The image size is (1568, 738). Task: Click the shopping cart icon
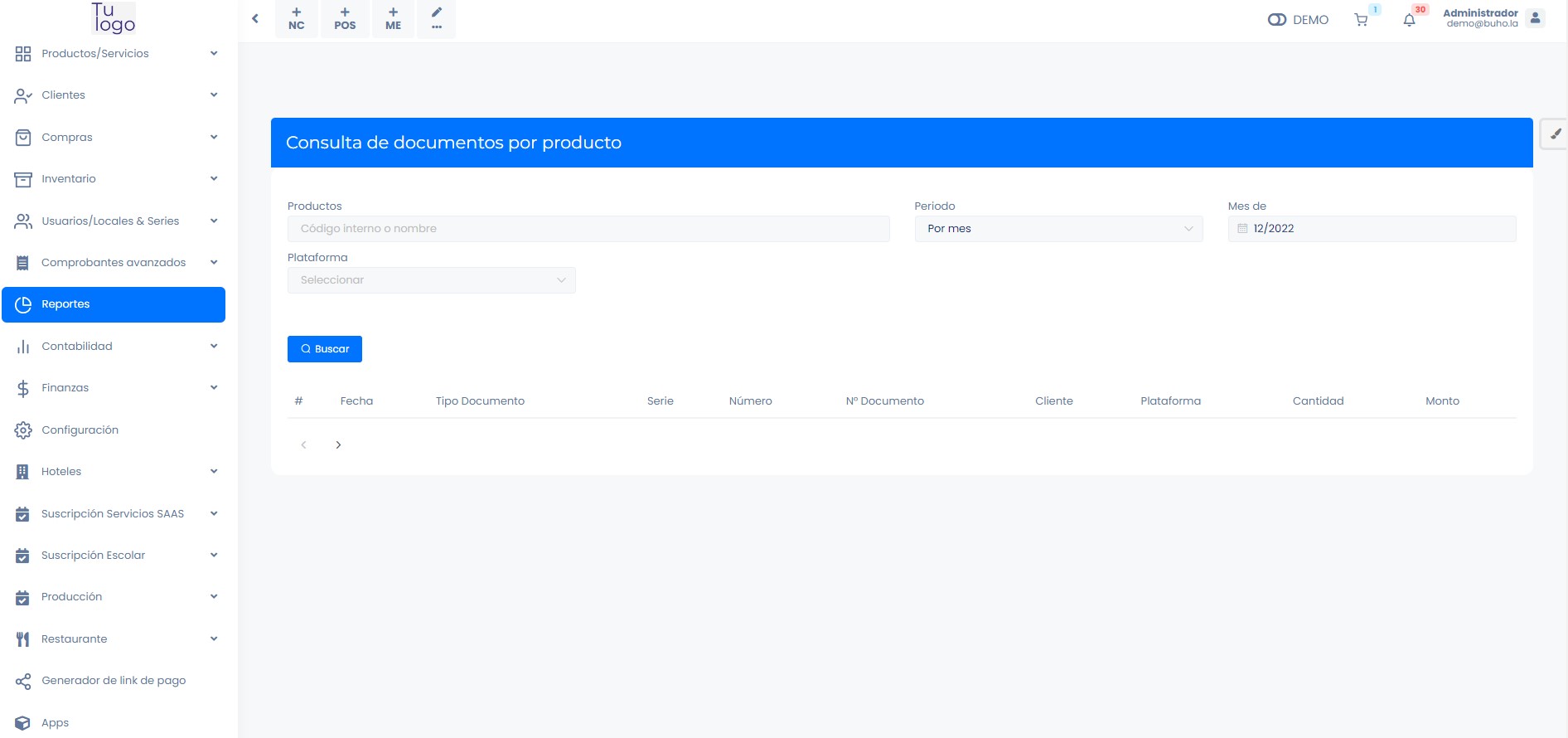point(1361,20)
